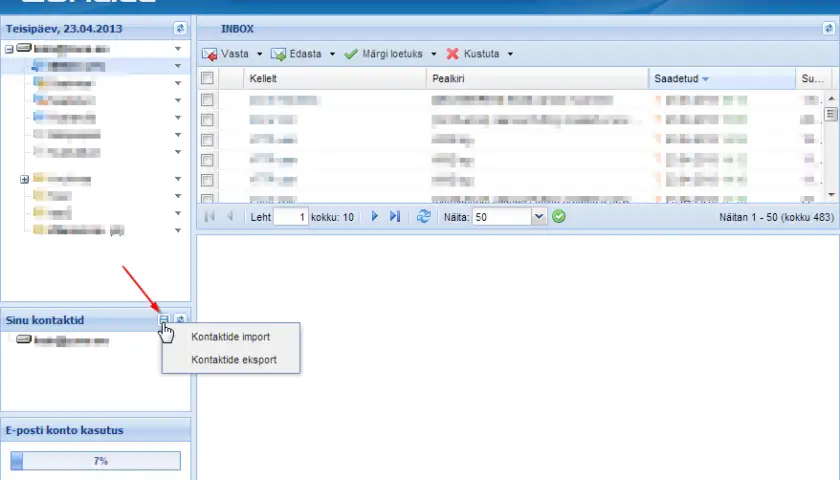
Task: Open the Edasta dropdown arrow
Action: point(332,54)
